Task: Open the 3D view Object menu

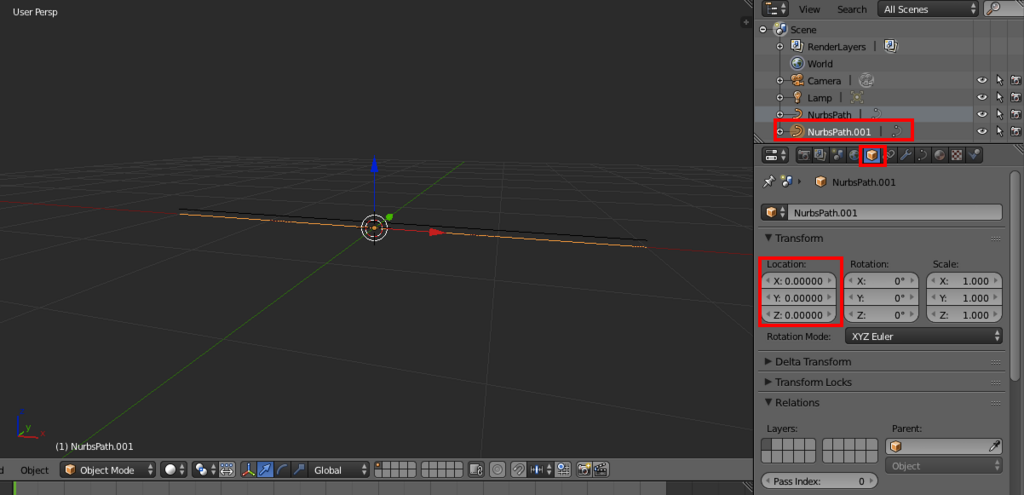Action: (x=34, y=470)
